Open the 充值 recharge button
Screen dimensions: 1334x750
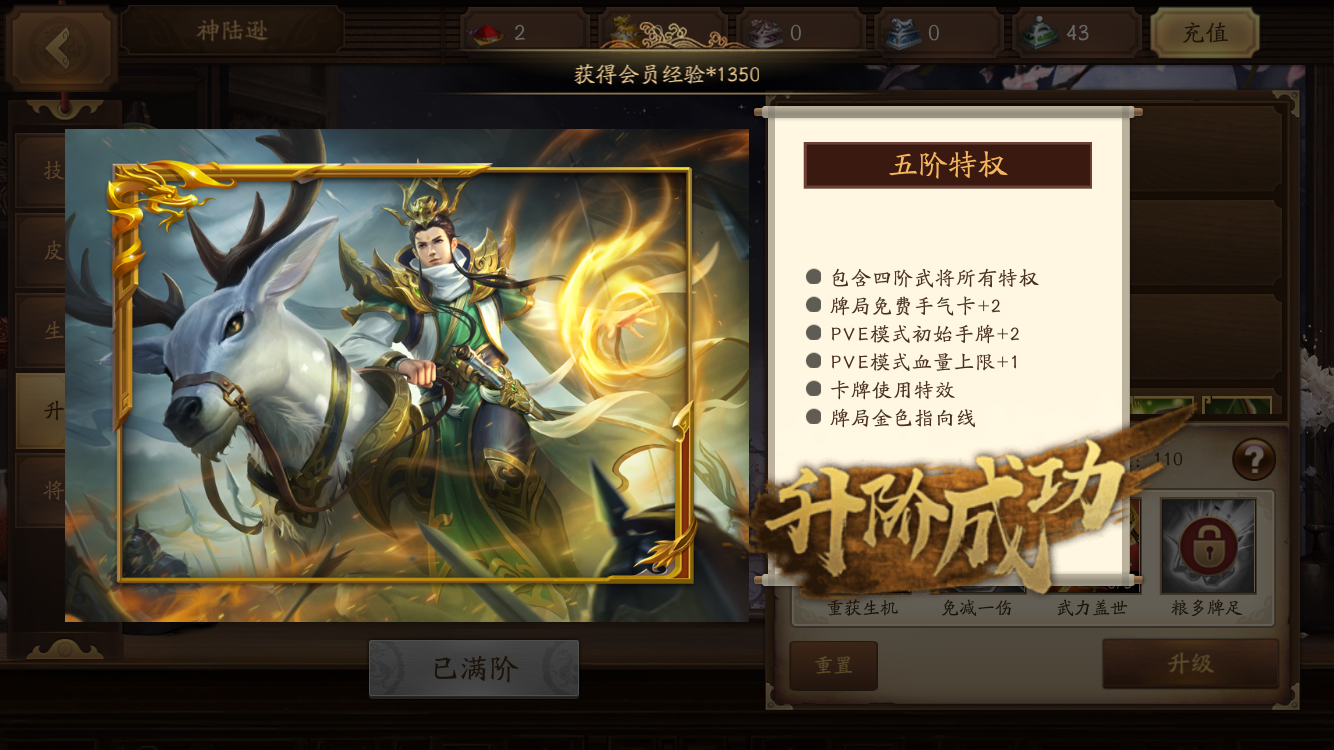click(x=1205, y=33)
